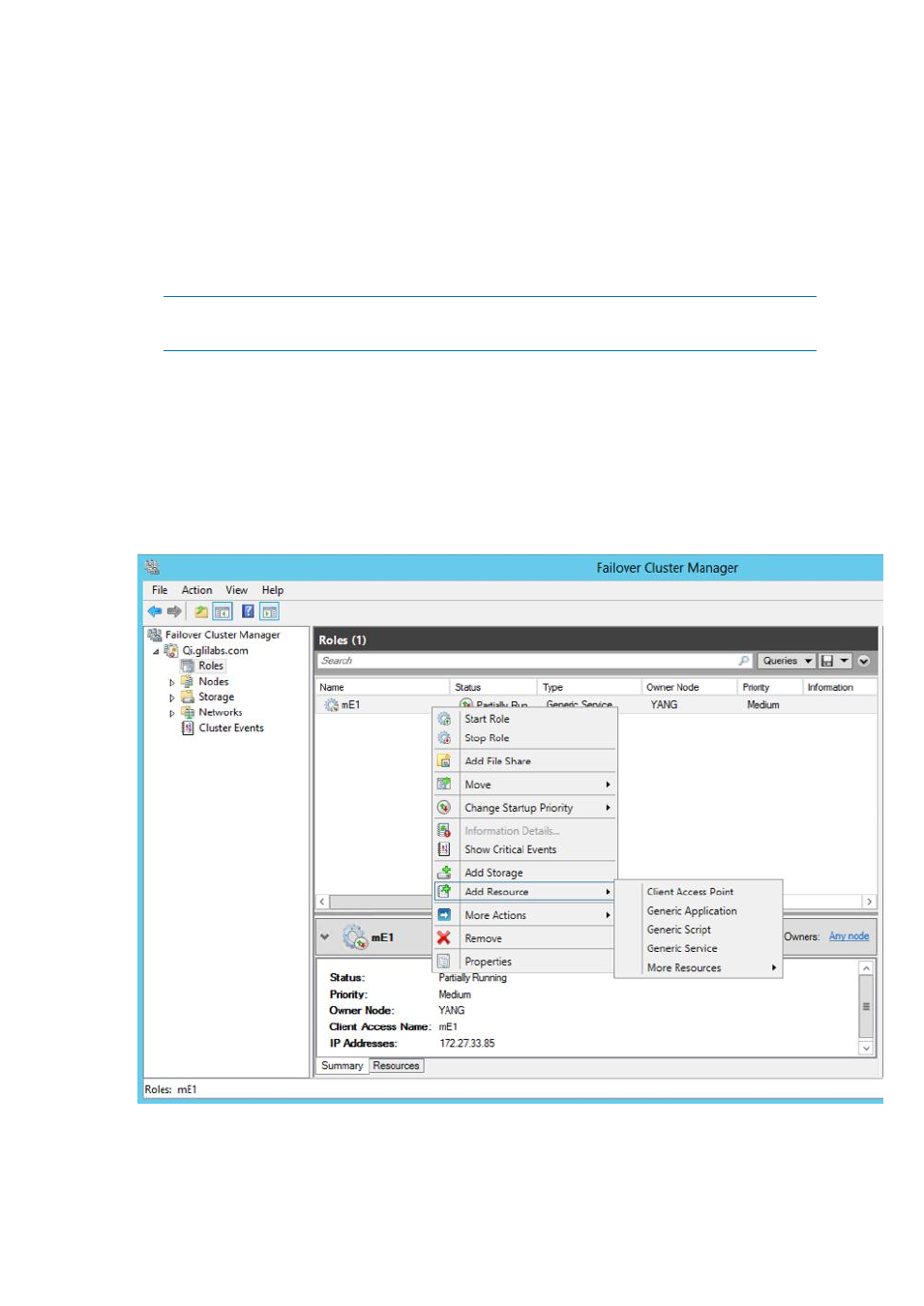Click the details pane scroll up arrow

(x=866, y=968)
